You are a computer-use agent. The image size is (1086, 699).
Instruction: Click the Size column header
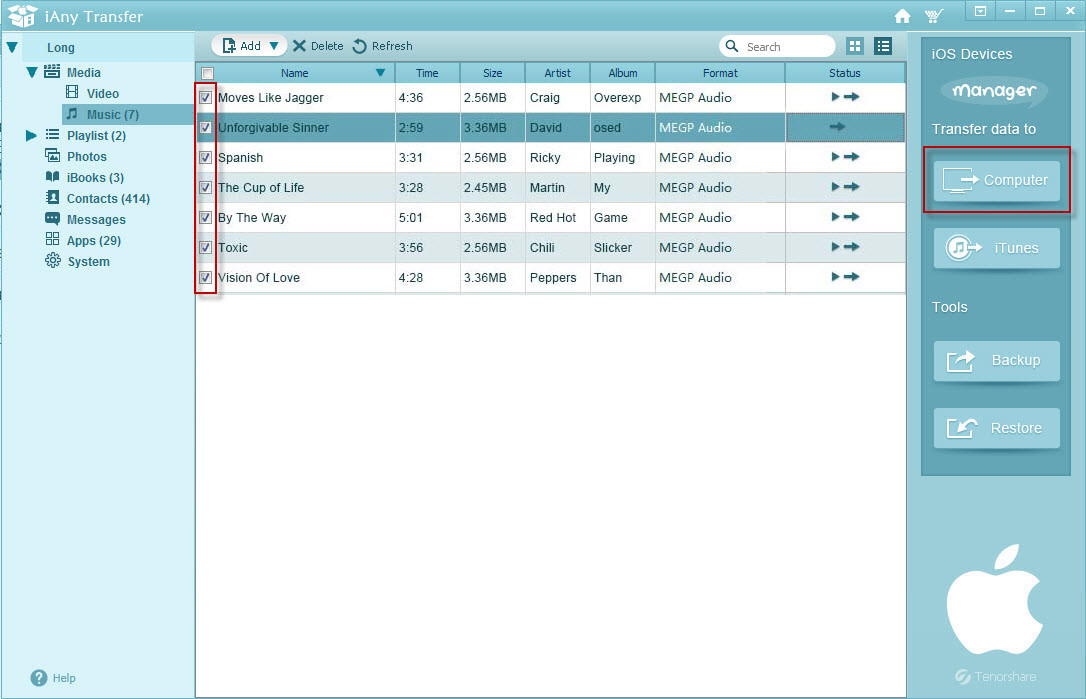[x=492, y=73]
